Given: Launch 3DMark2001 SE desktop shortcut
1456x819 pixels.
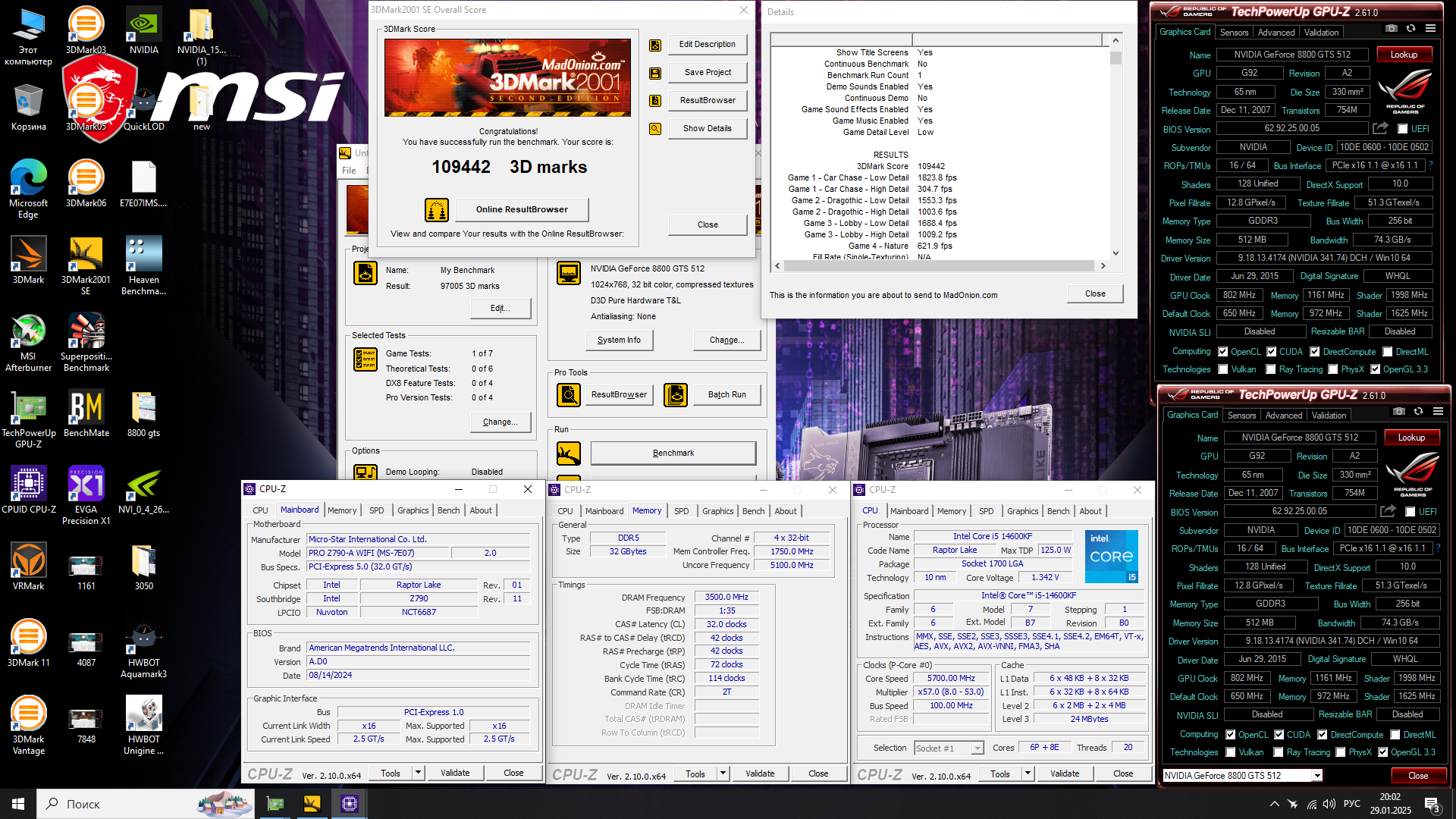Looking at the screenshot, I should (x=86, y=265).
